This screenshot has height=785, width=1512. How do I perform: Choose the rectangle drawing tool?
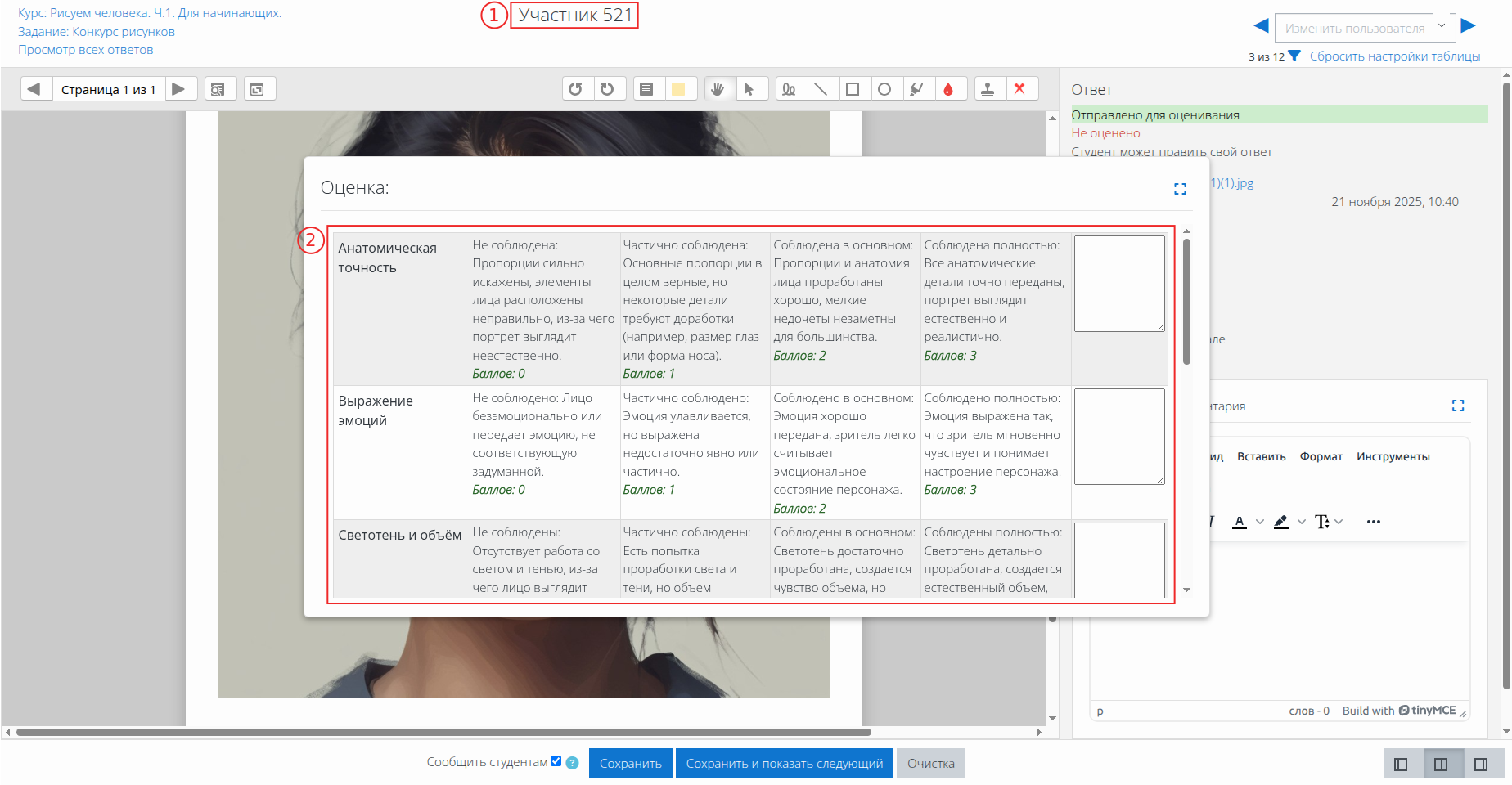tap(853, 89)
